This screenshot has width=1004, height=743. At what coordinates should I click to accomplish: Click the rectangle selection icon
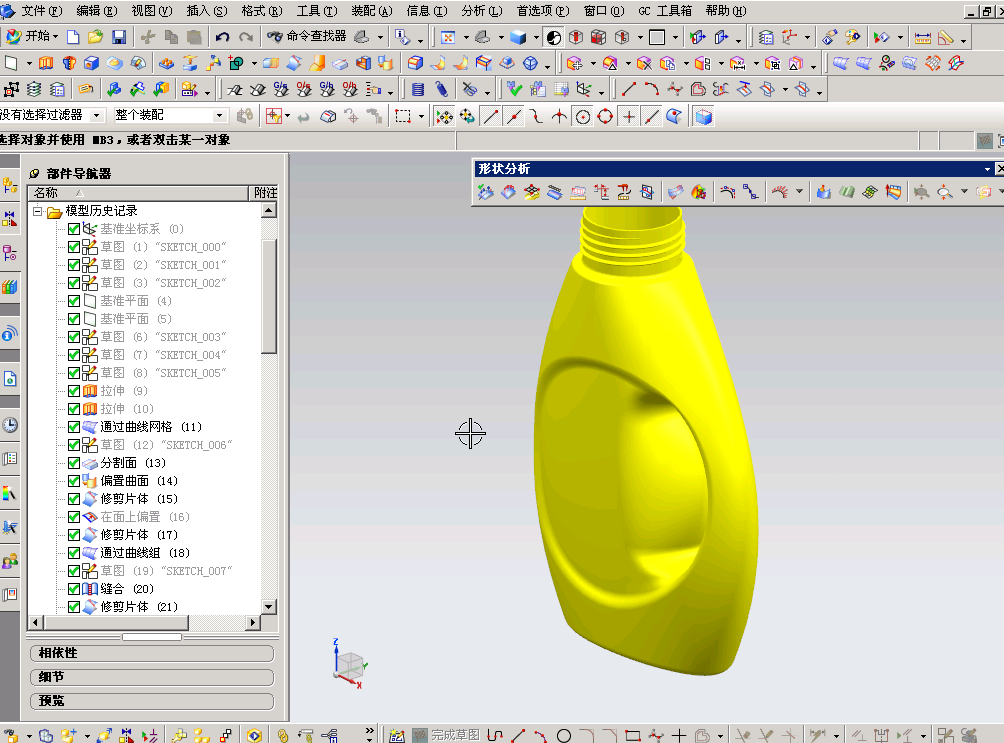(403, 117)
